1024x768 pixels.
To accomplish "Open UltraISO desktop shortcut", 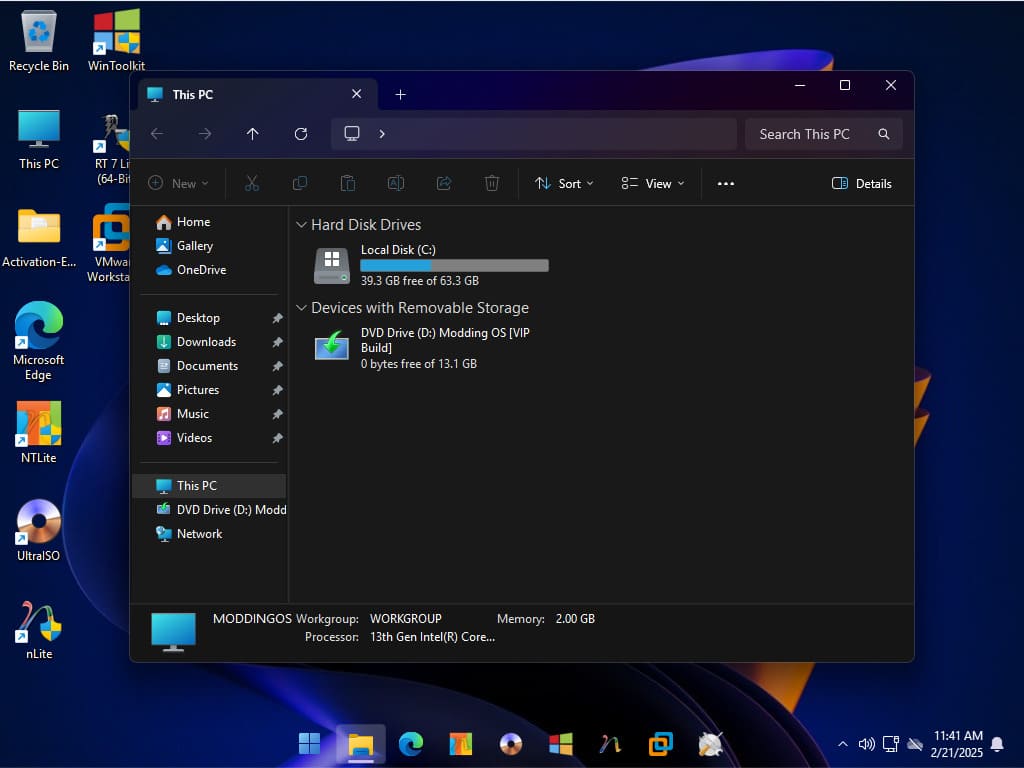I will 39,530.
